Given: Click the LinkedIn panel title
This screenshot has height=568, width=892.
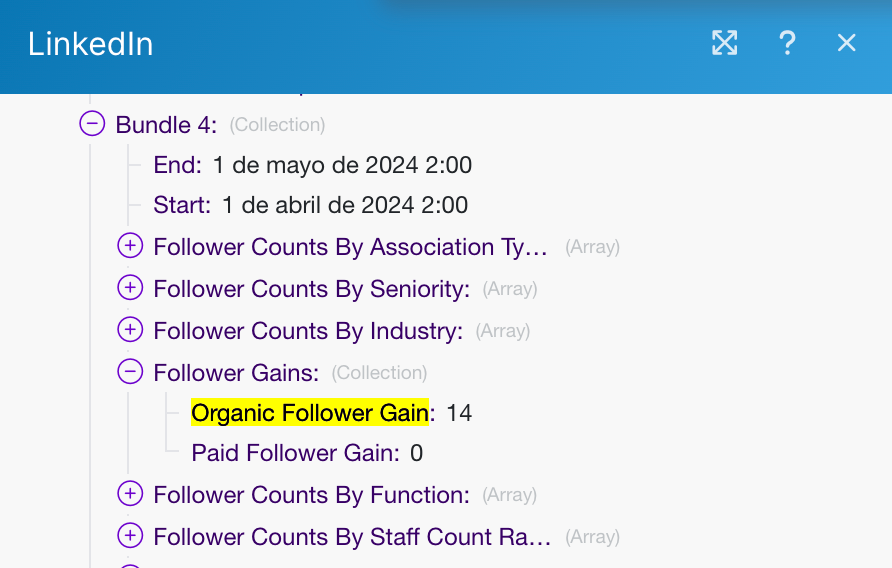Looking at the screenshot, I should pos(90,44).
